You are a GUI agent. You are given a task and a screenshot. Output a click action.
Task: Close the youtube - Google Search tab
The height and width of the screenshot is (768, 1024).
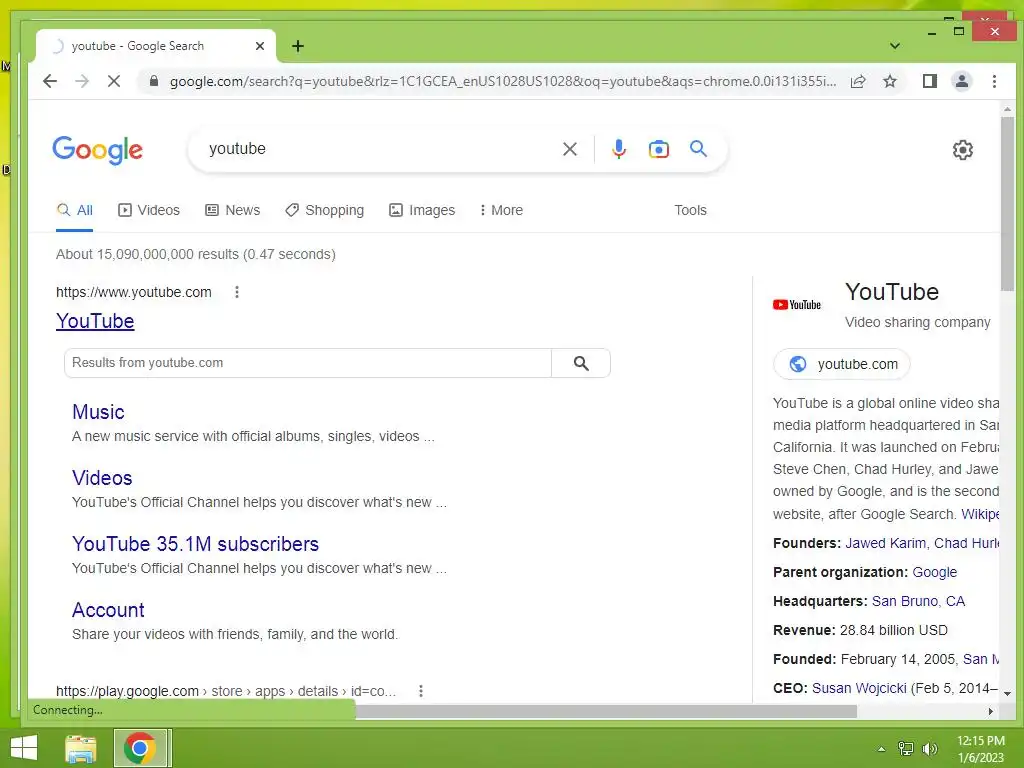[260, 46]
